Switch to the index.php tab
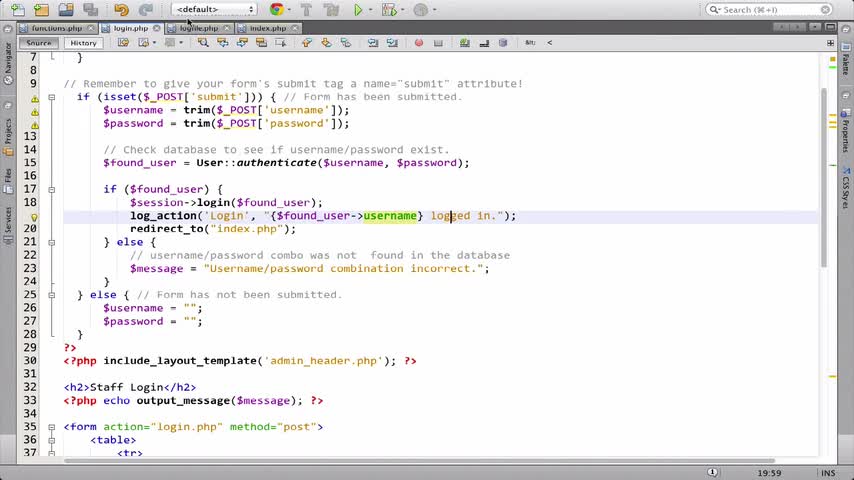Viewport: 854px width, 480px height. pos(268,28)
